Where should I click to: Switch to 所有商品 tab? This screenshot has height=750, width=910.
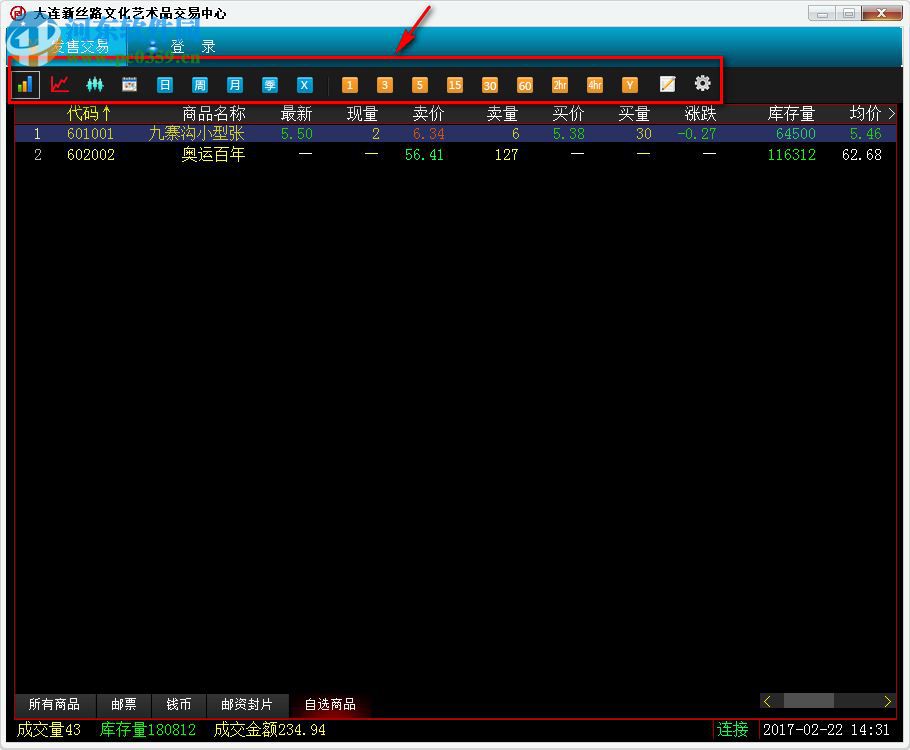55,704
